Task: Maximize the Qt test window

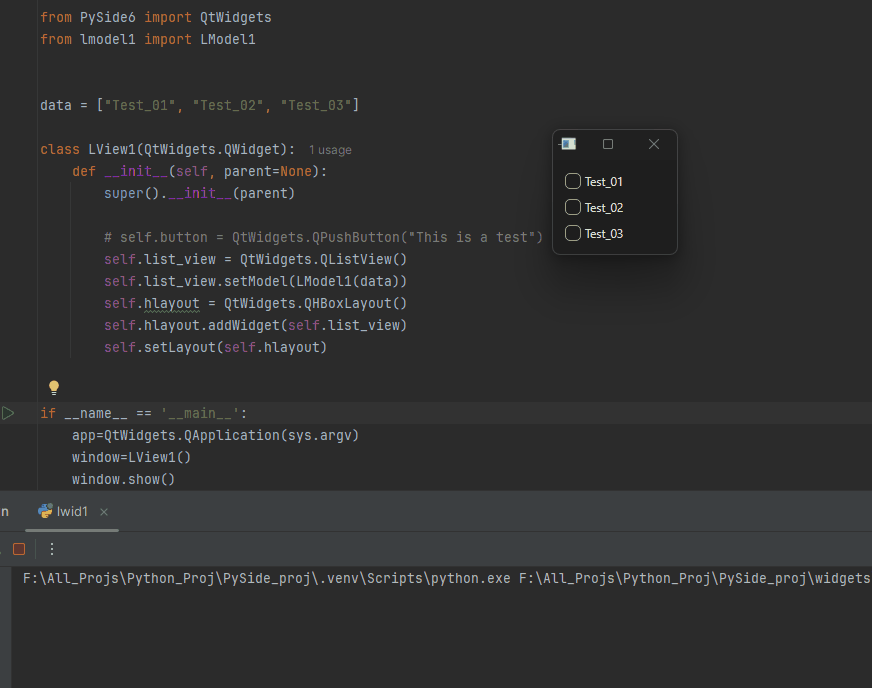Action: [608, 143]
